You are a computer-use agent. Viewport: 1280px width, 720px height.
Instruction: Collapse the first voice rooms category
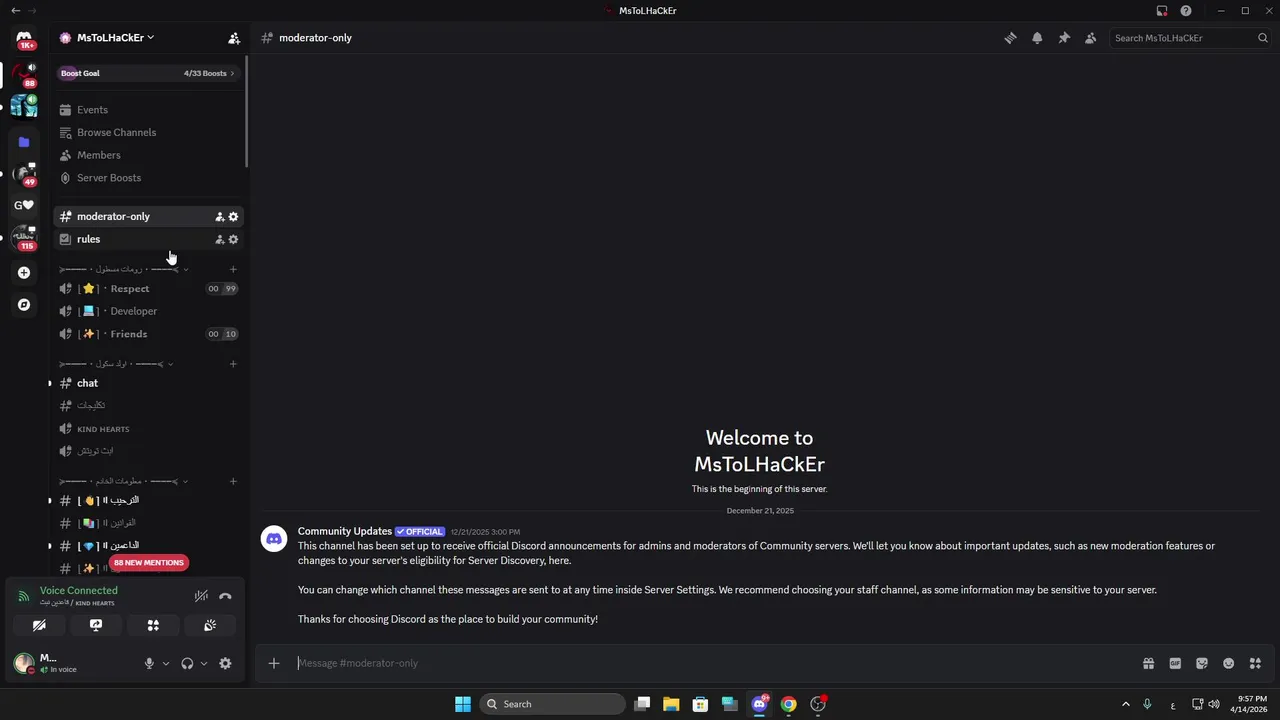pos(124,269)
